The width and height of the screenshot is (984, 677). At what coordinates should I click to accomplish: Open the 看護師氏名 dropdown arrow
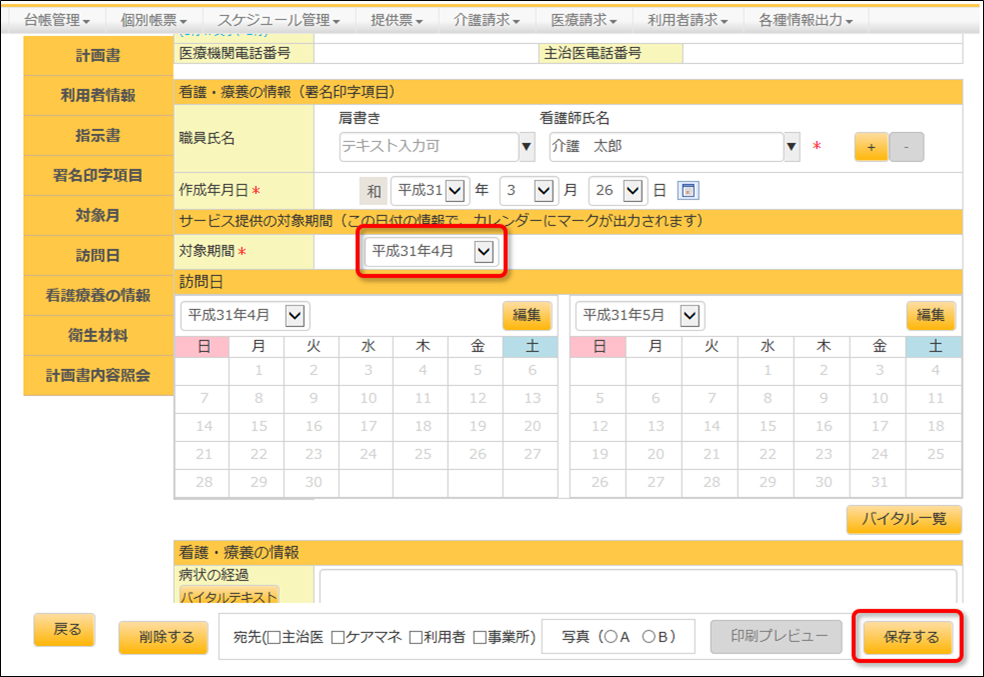click(x=792, y=147)
